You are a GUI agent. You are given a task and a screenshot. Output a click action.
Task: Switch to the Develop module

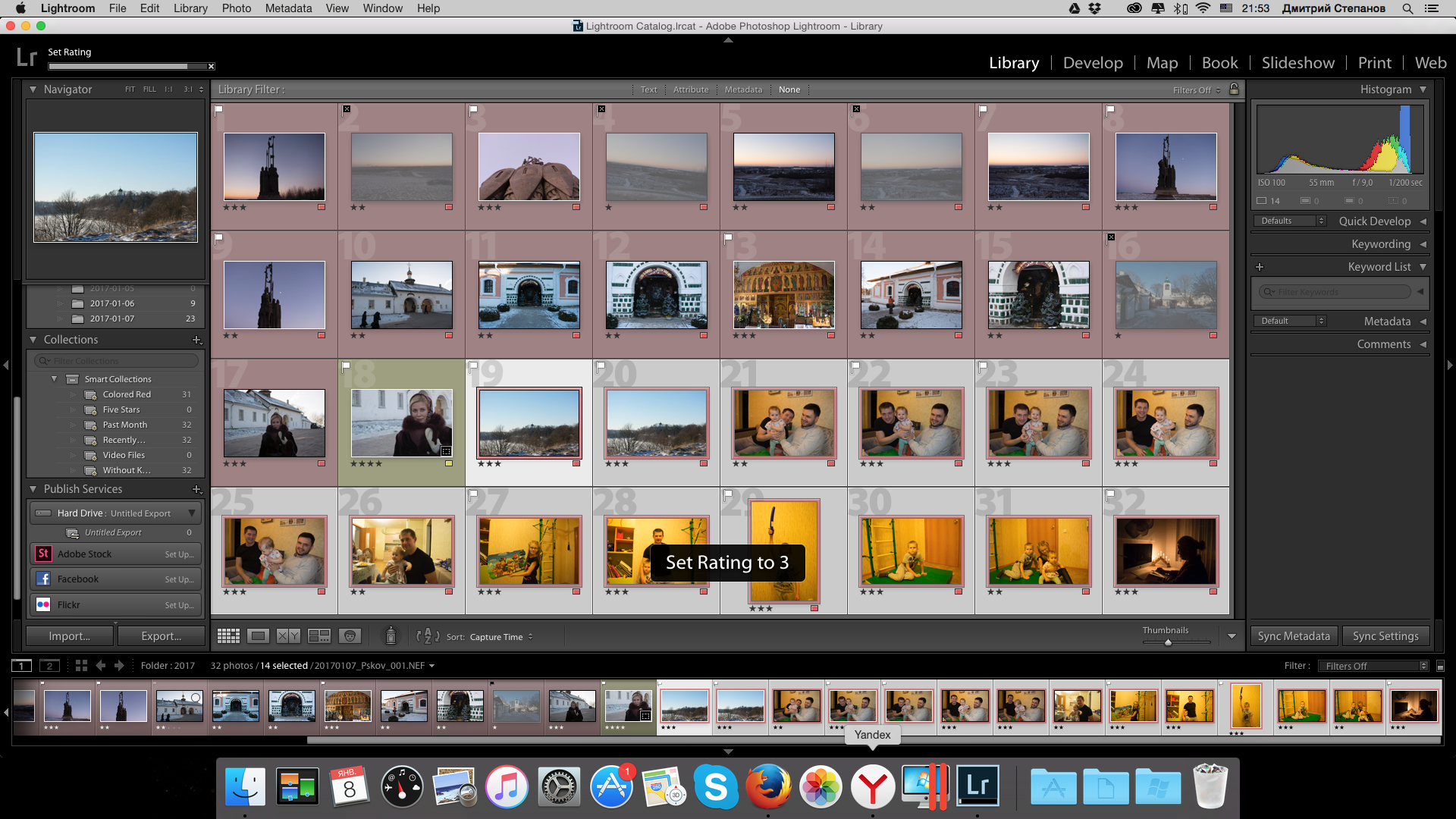(x=1093, y=63)
